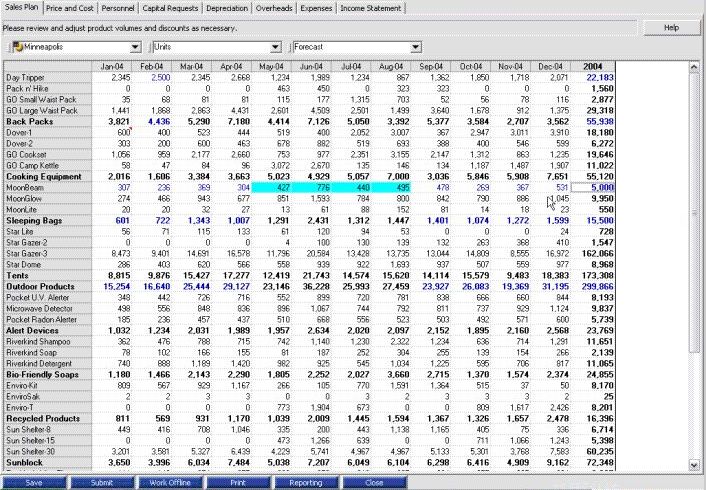Select the Day Tripper row label
Screen dimensions: 706x490
[x=48, y=77]
